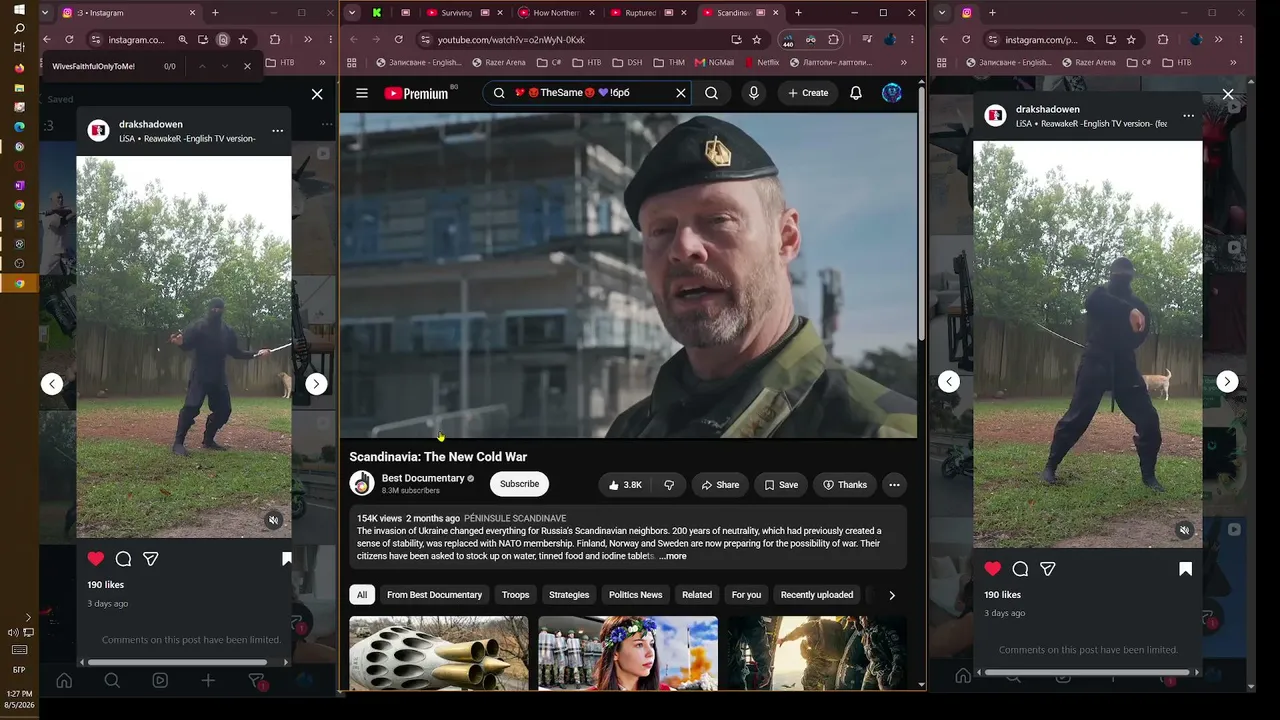Go to next post in right Instagram

pos(1227,381)
